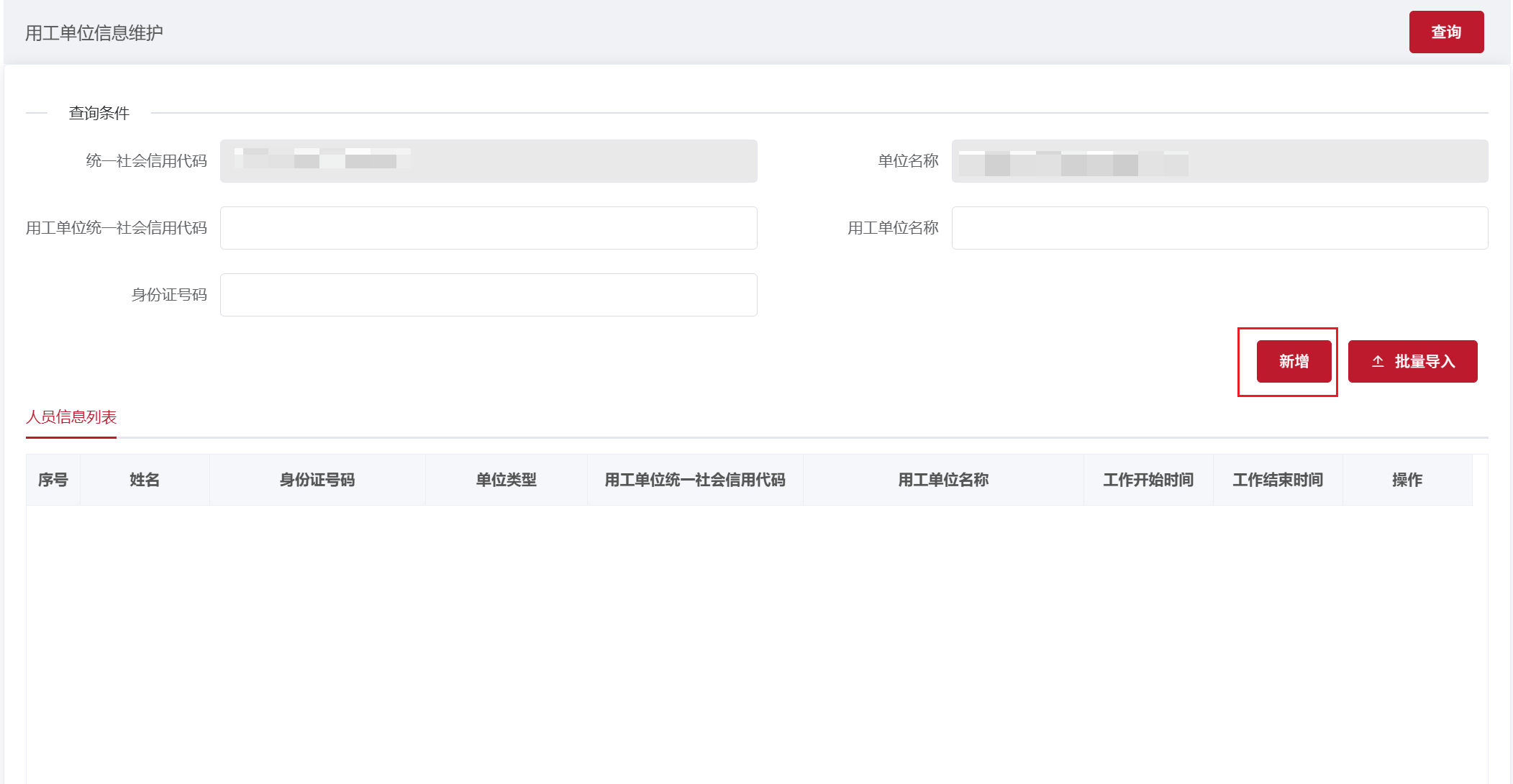Select the 人员信息列表 tab
1513x784 pixels.
click(x=71, y=417)
